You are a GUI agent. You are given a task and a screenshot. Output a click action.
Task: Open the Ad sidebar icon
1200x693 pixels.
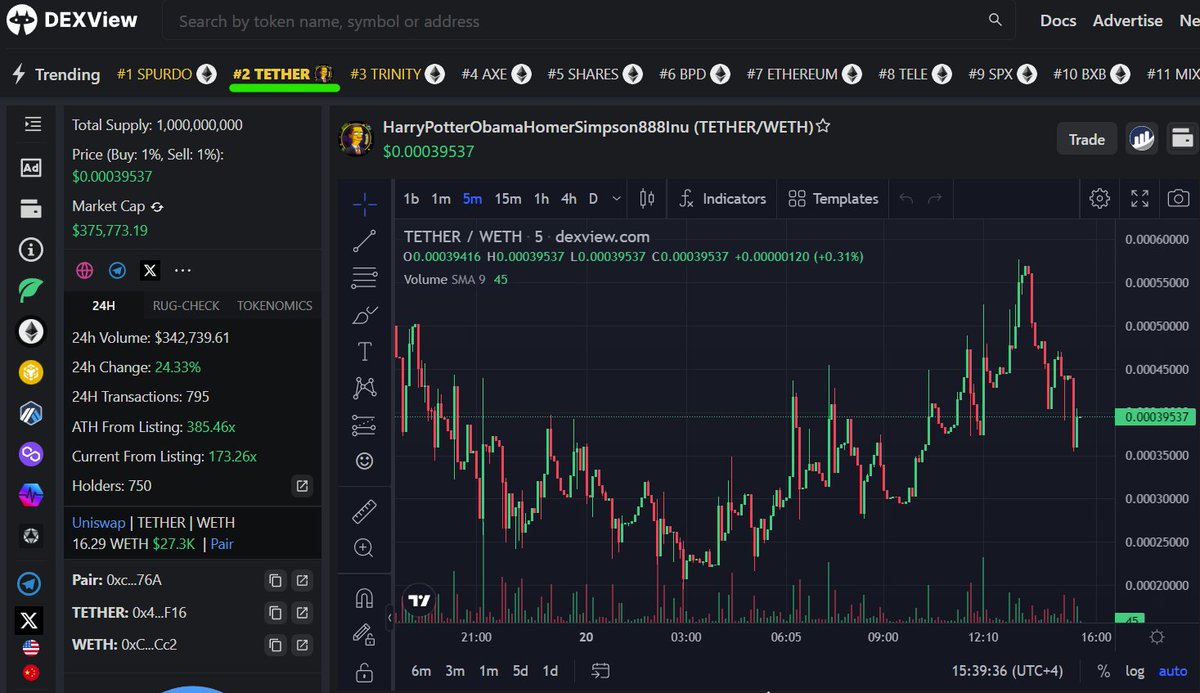click(x=31, y=168)
